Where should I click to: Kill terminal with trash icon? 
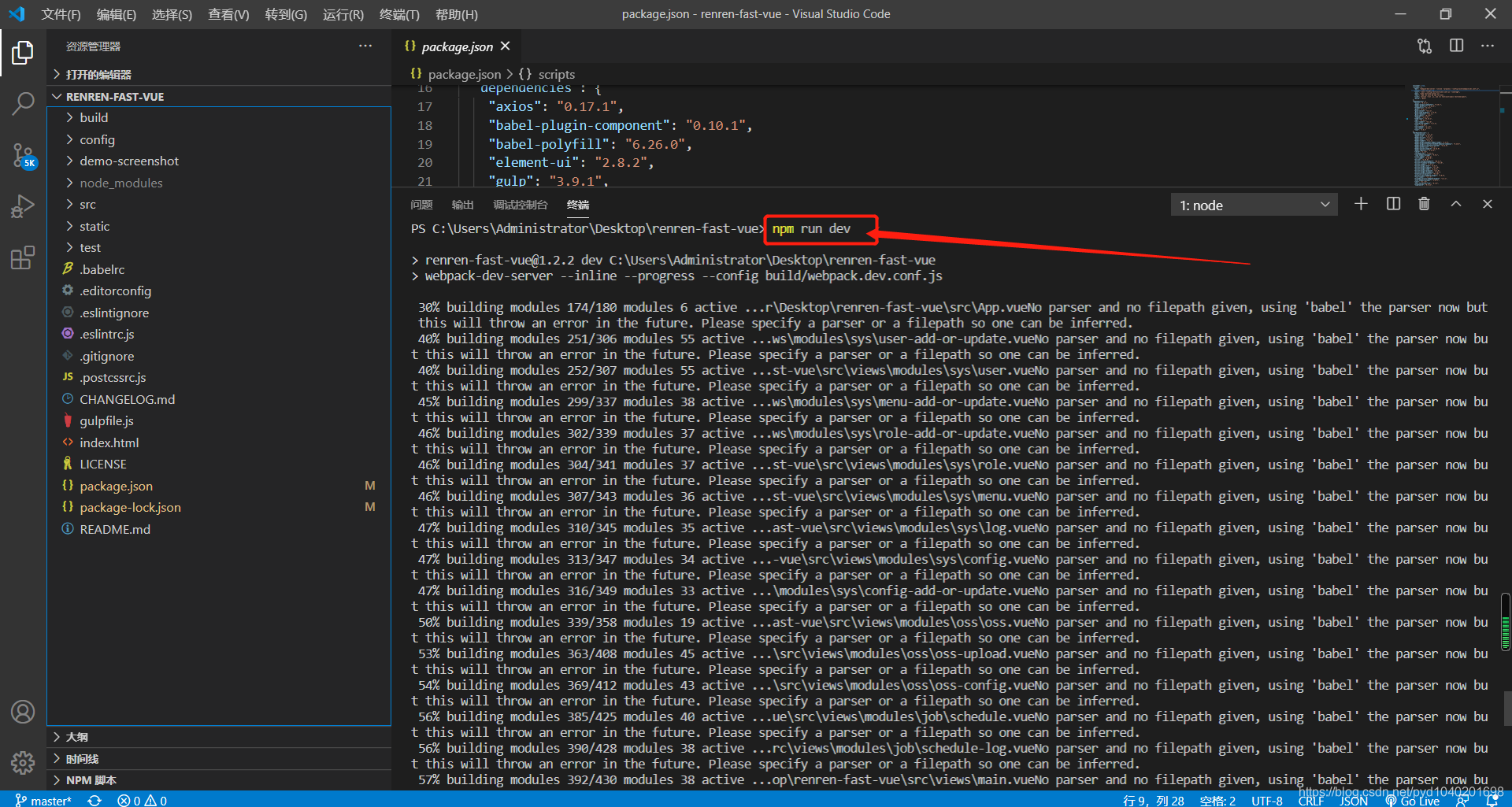1424,205
